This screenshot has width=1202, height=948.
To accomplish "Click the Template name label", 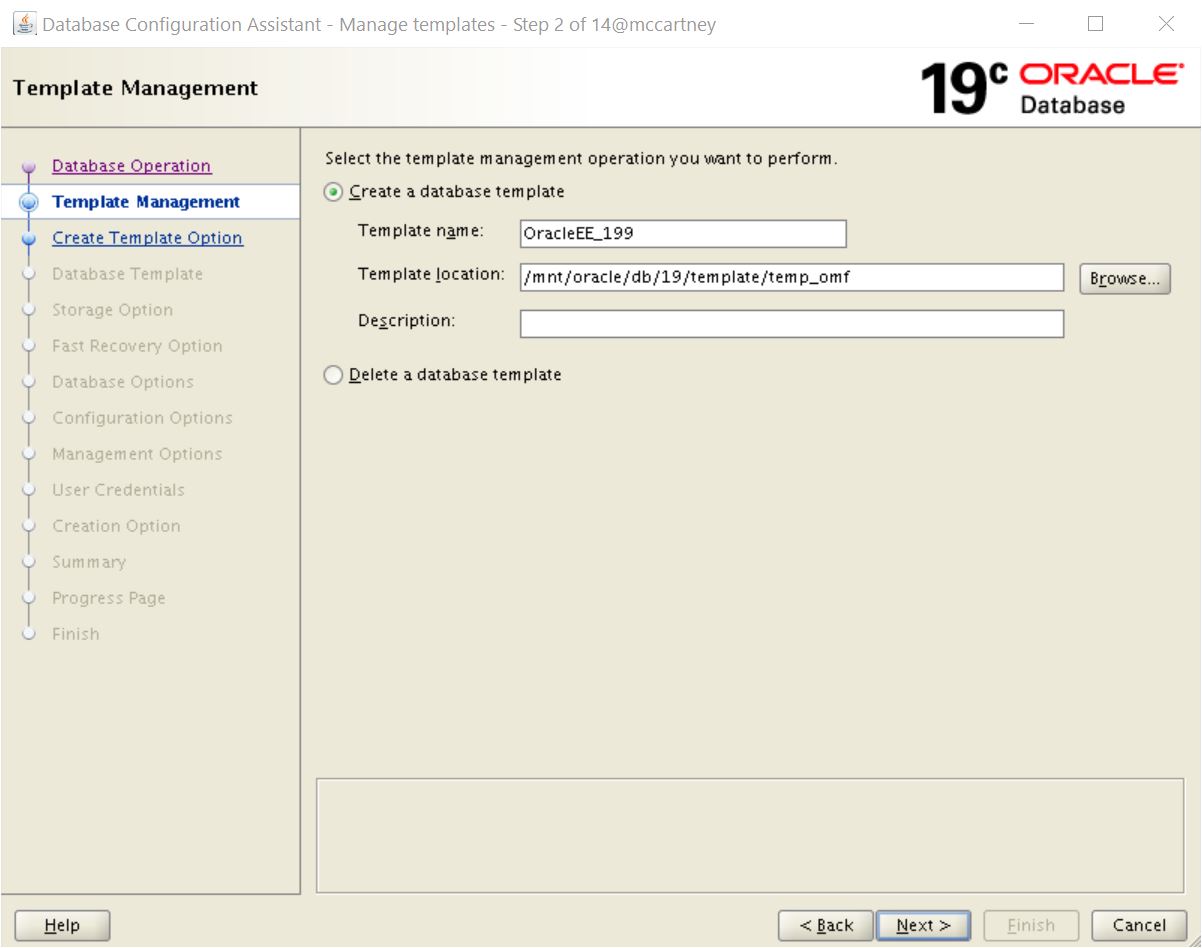I will 421,231.
